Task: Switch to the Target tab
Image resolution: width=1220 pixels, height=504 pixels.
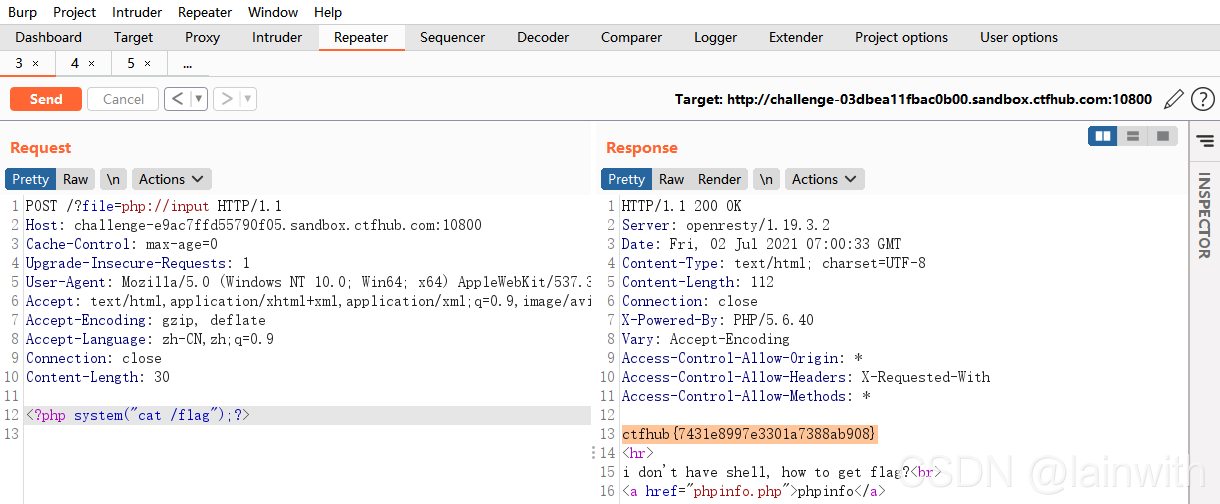Action: [133, 37]
